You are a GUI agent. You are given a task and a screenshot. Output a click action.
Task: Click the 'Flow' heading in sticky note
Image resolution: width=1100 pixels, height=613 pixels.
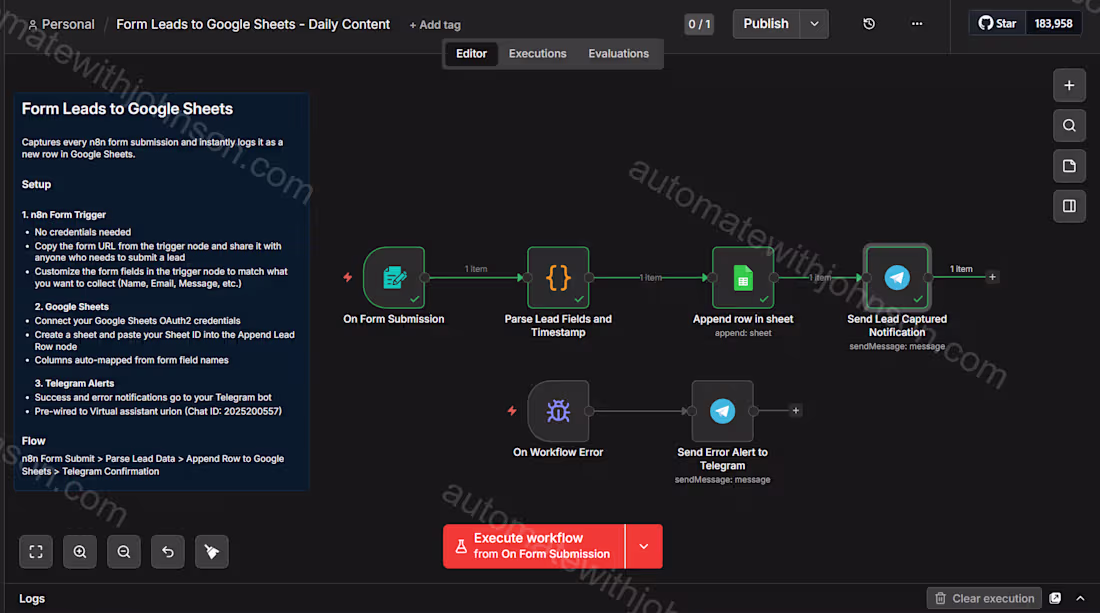coord(34,441)
